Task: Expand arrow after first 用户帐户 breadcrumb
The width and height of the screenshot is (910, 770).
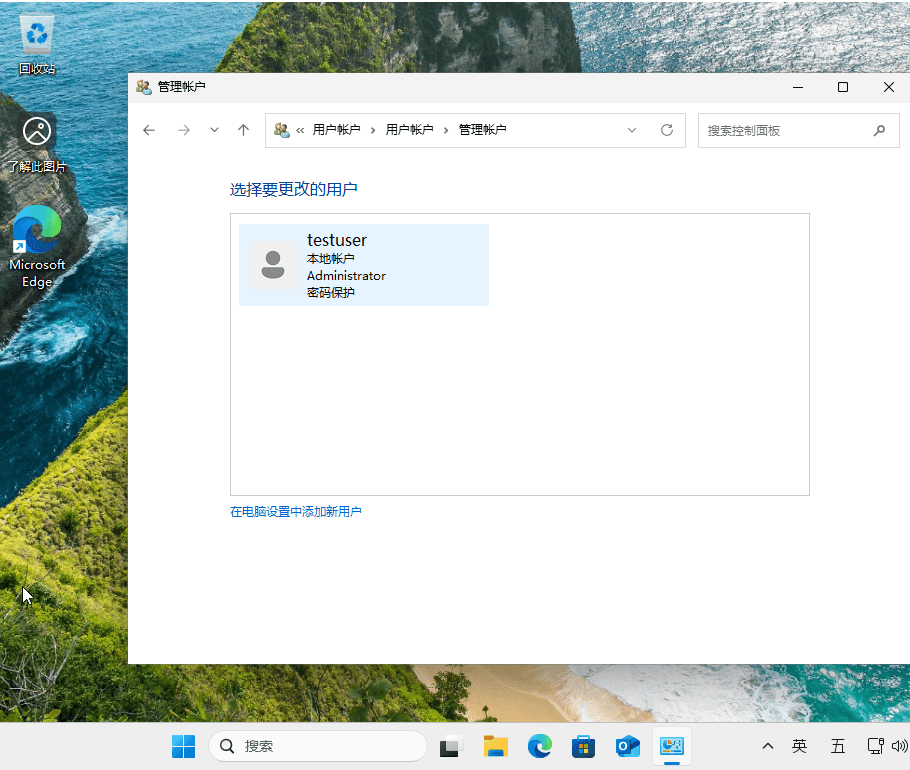Action: tap(373, 131)
